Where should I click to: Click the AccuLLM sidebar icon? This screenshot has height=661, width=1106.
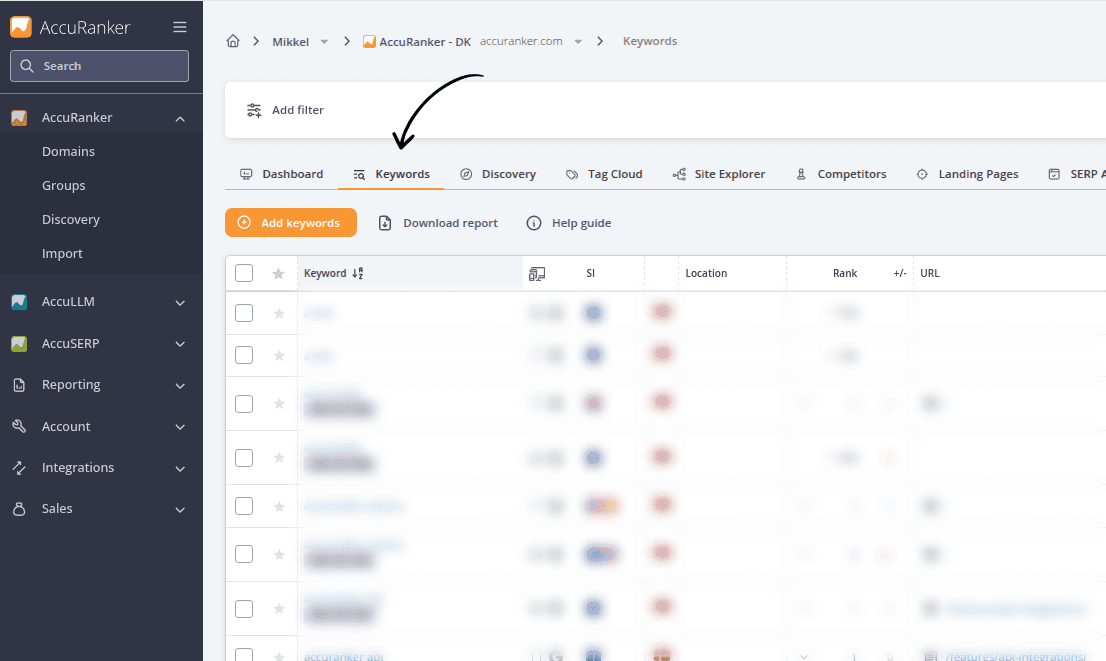[19, 302]
